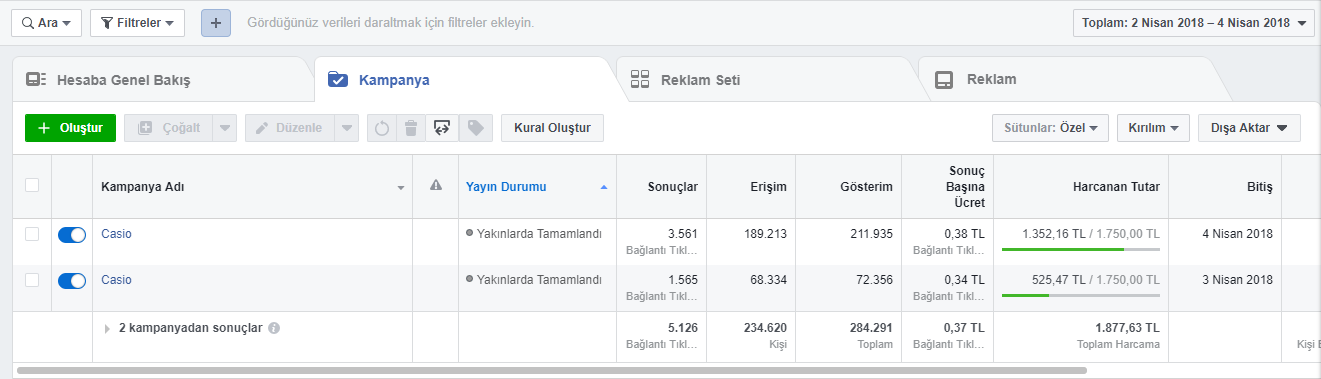Click the info icon beside '2 kampanyadan sonuçlar'
This screenshot has height=379, width=1321.
(x=274, y=328)
